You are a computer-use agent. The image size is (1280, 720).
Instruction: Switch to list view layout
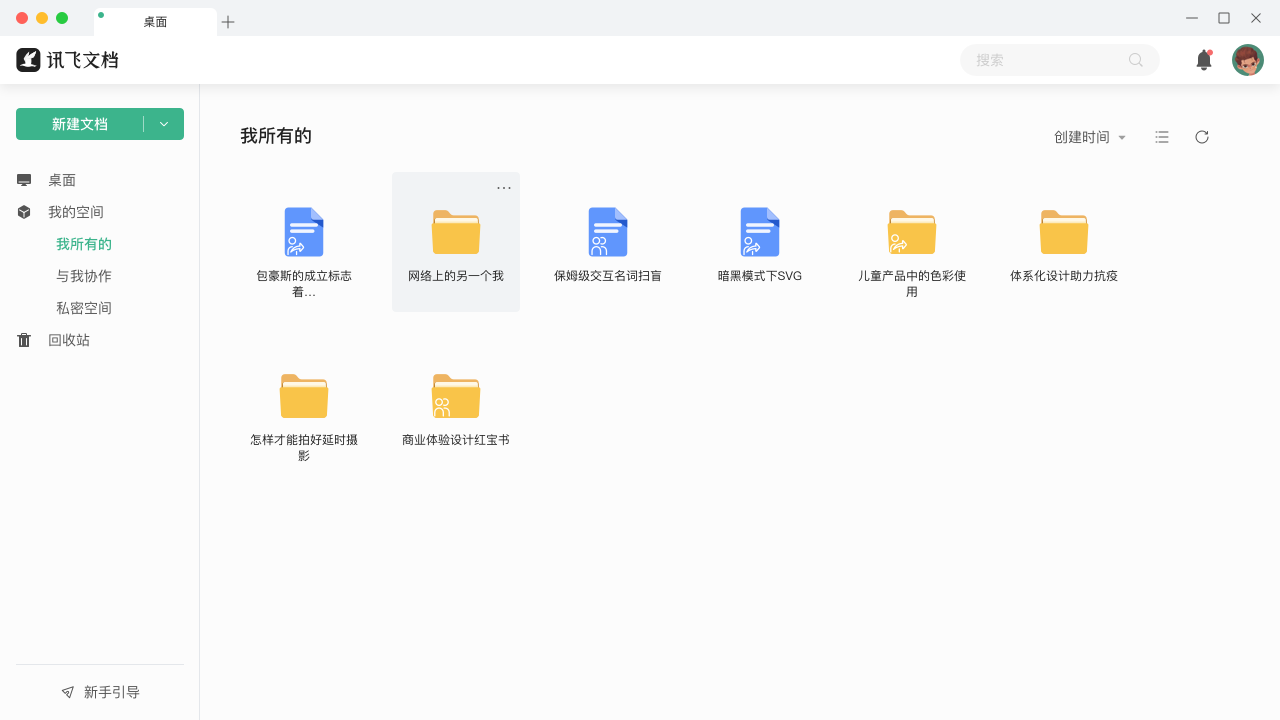pyautogui.click(x=1162, y=137)
